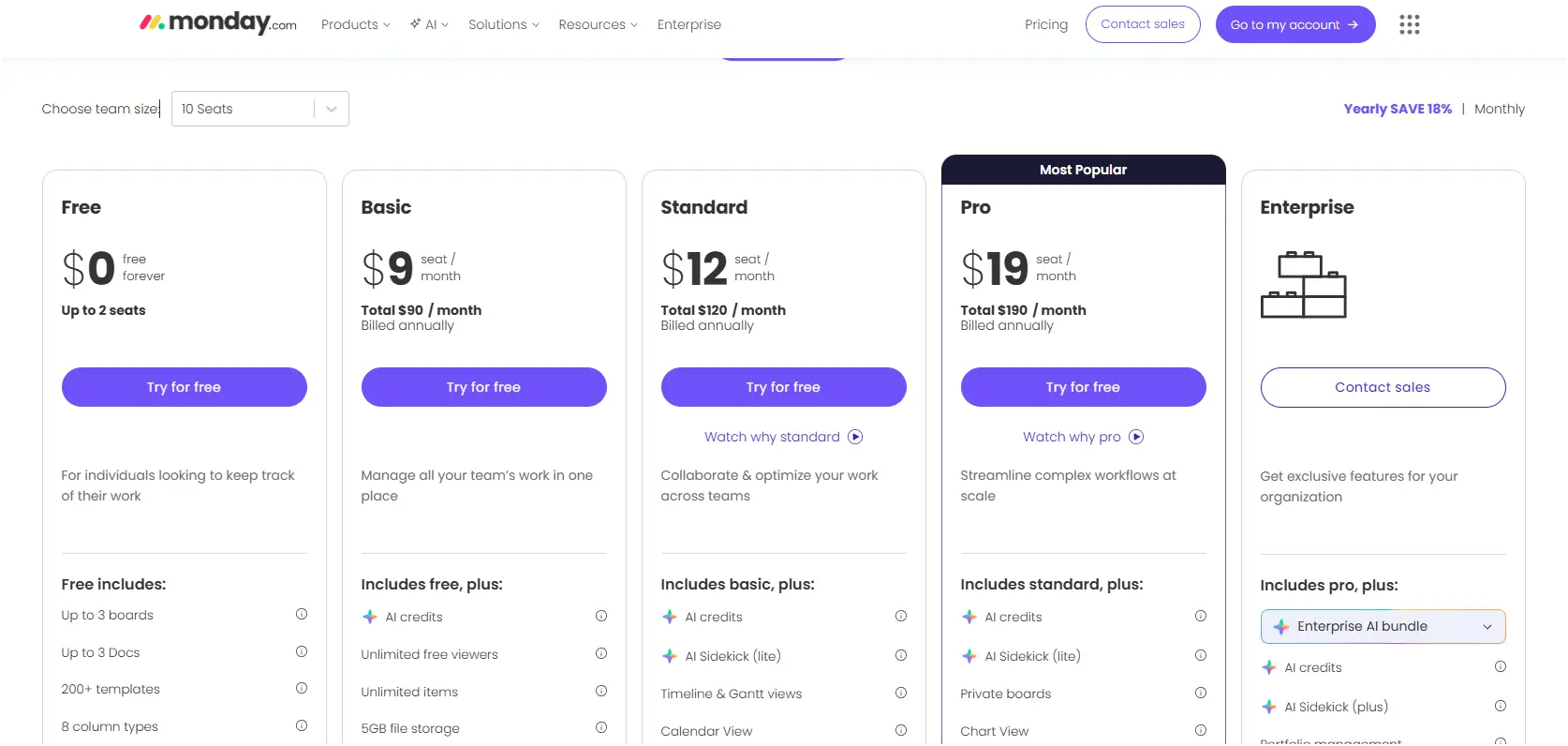The width and height of the screenshot is (1568, 746).
Task: Click Try for free on the Standard plan
Action: pyautogui.click(x=783, y=386)
